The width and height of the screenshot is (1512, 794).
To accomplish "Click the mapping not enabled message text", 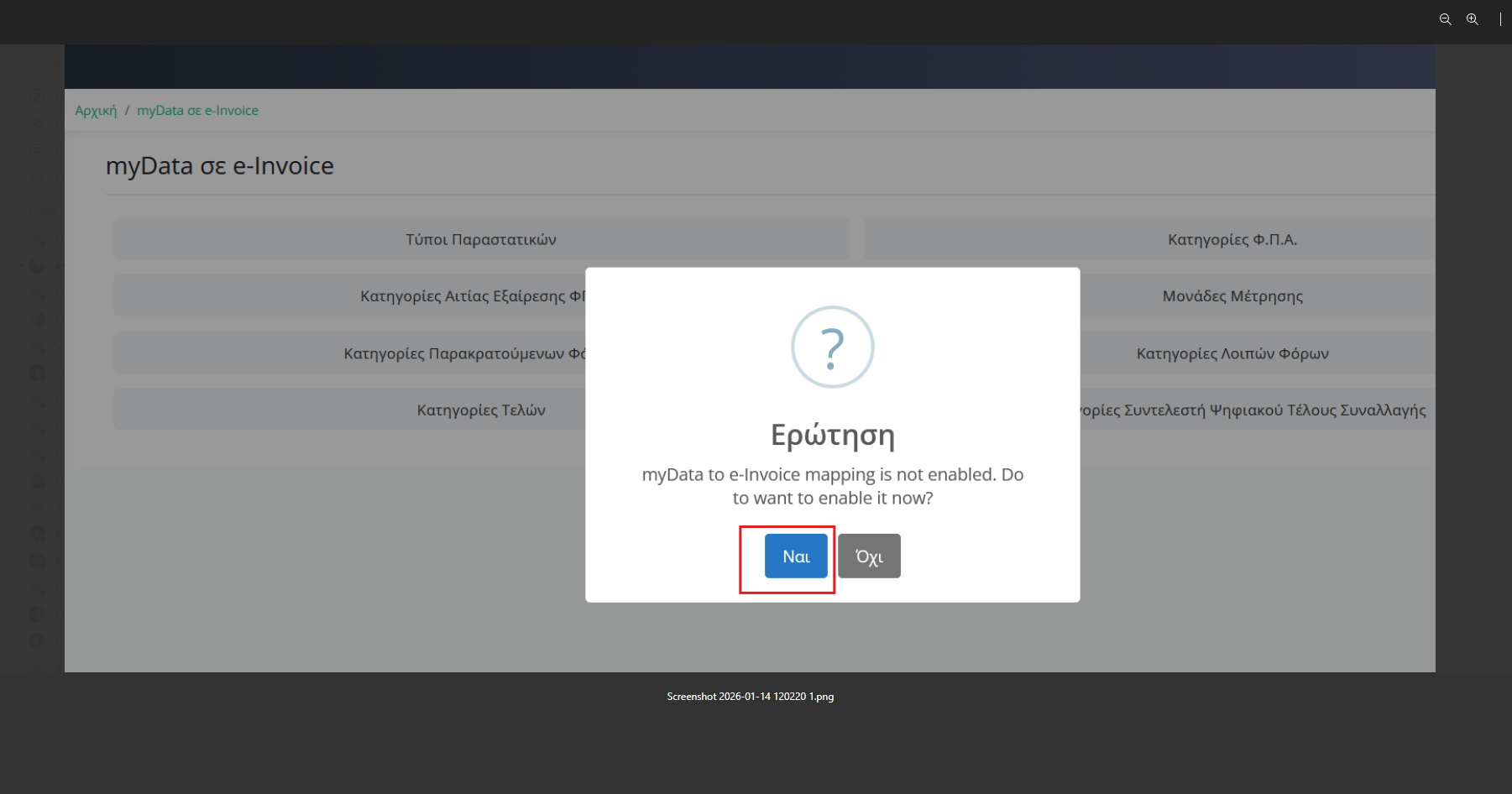I will (832, 486).
